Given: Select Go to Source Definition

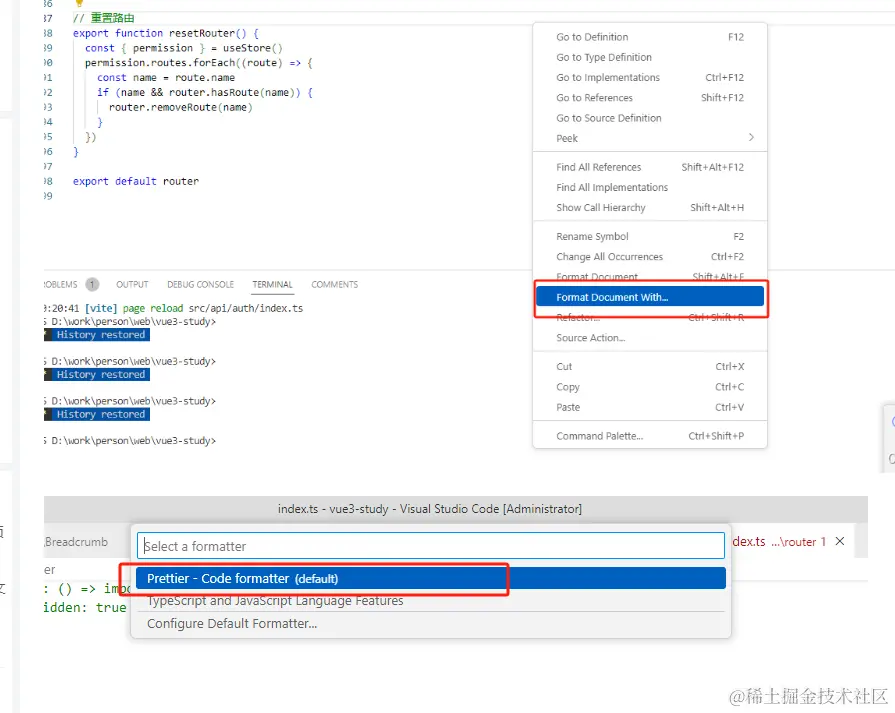Looking at the screenshot, I should (650, 118).
